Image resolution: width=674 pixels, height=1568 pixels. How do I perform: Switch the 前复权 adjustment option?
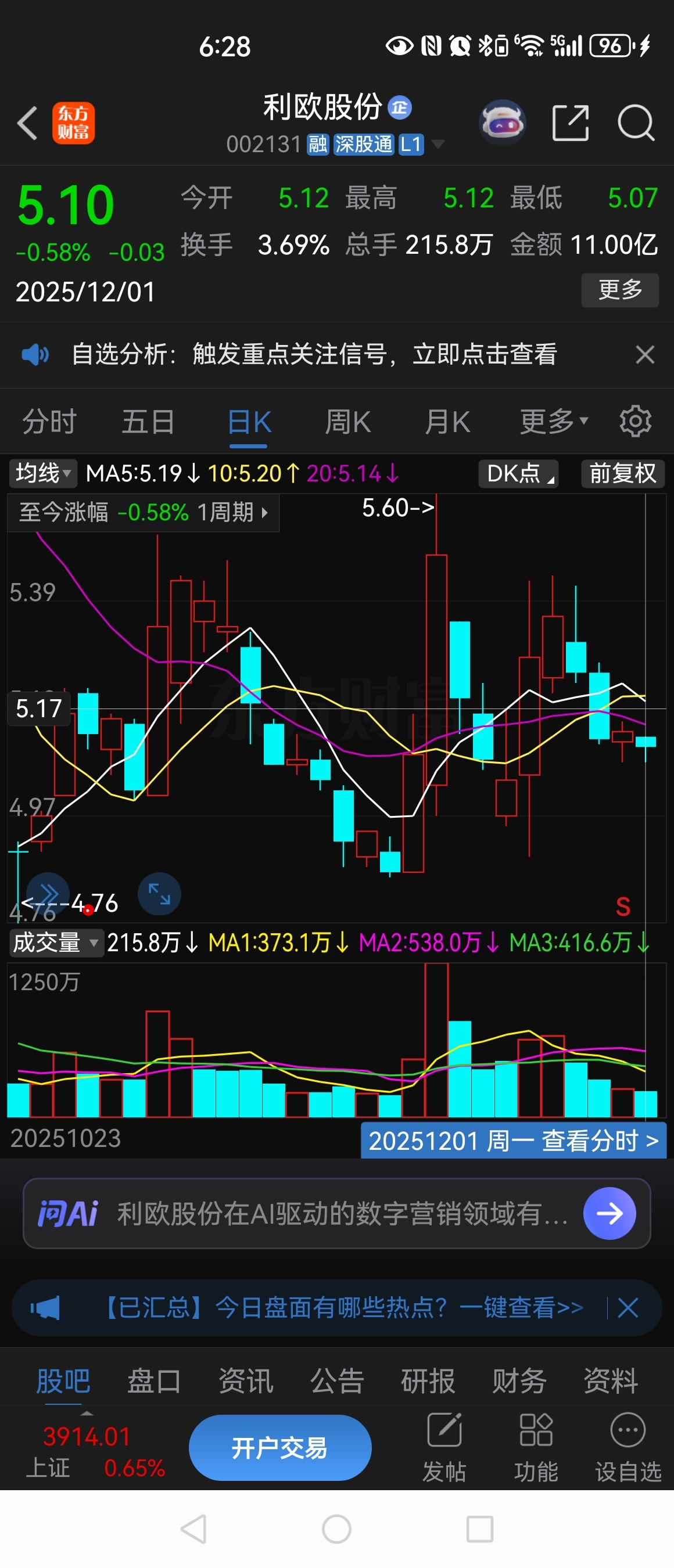(623, 473)
